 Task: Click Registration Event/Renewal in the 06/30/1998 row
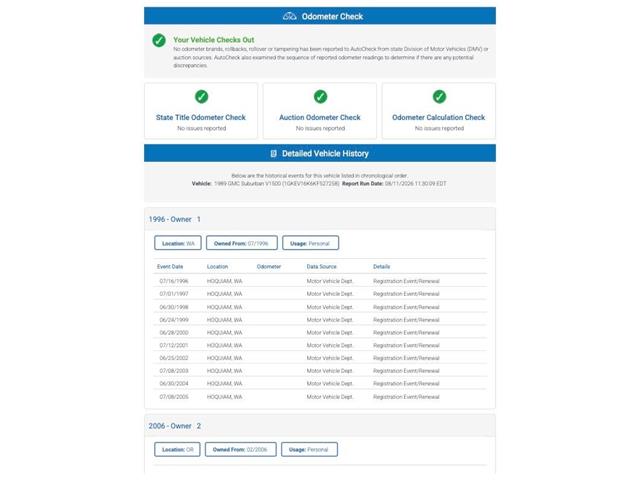tap(406, 307)
